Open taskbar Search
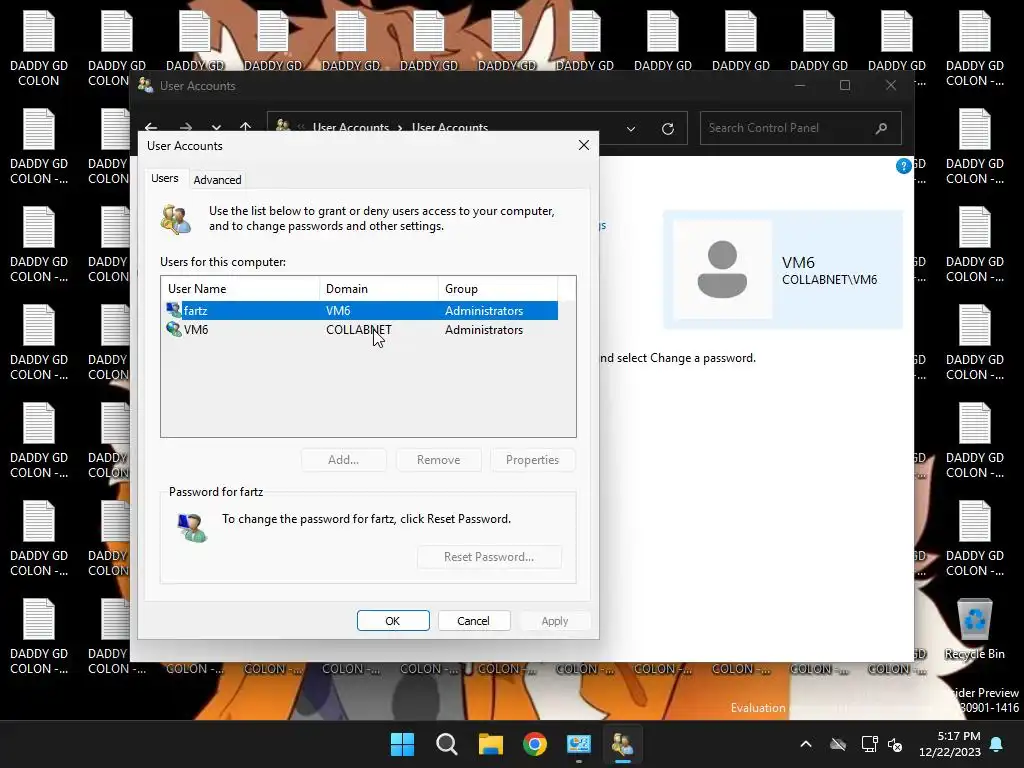Image resolution: width=1024 pixels, height=768 pixels. (447, 744)
